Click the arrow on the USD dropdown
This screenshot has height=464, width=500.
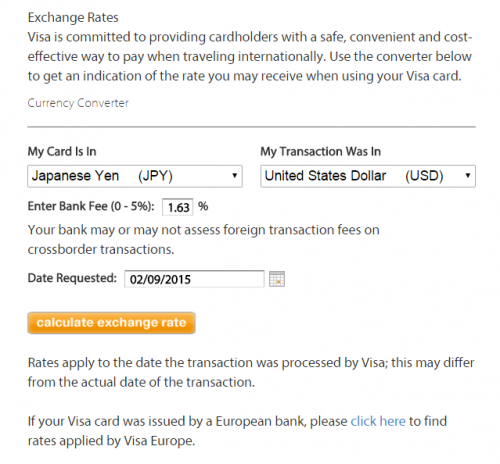tap(468, 176)
